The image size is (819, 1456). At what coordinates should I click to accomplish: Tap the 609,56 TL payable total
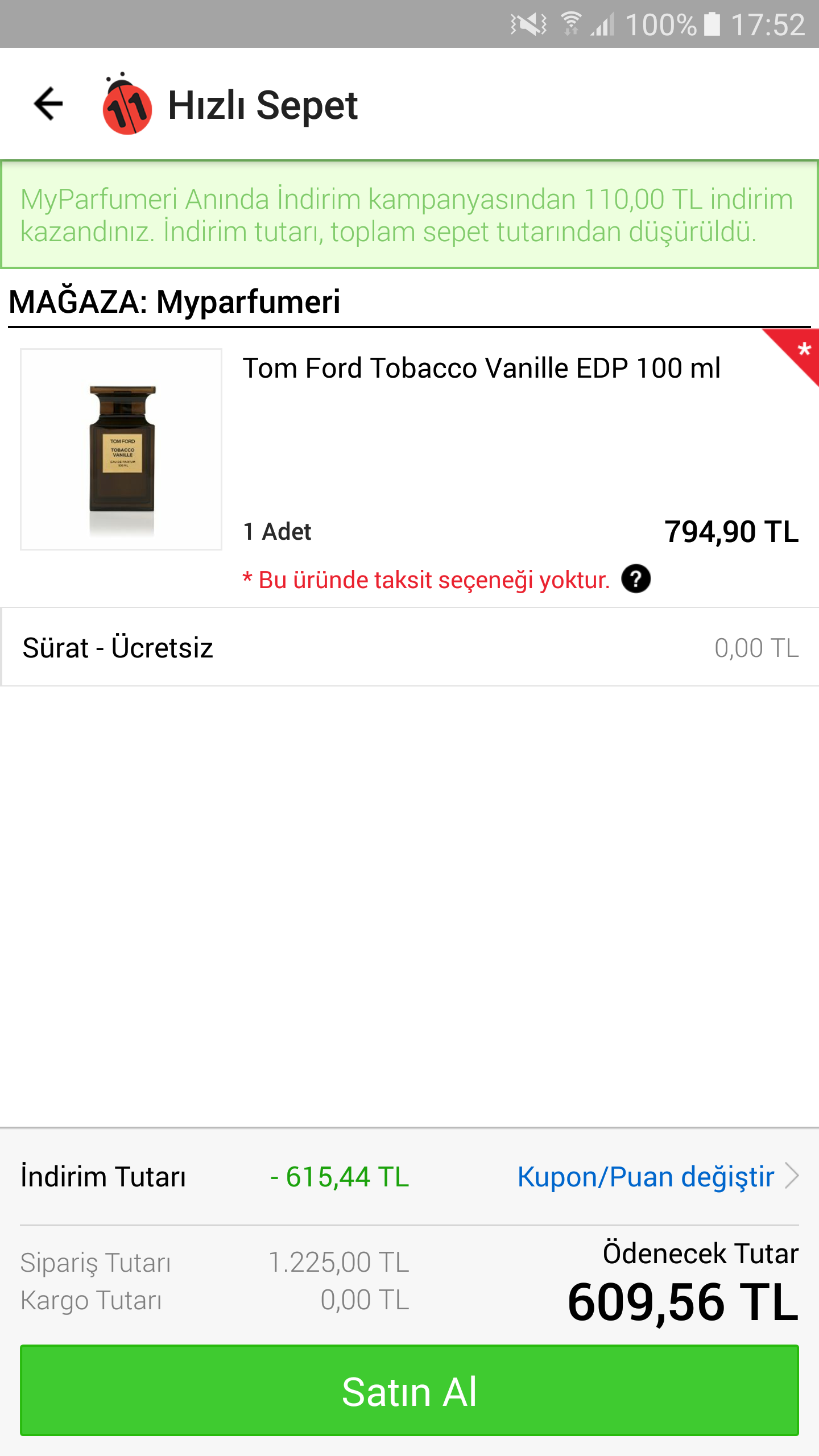[683, 1302]
